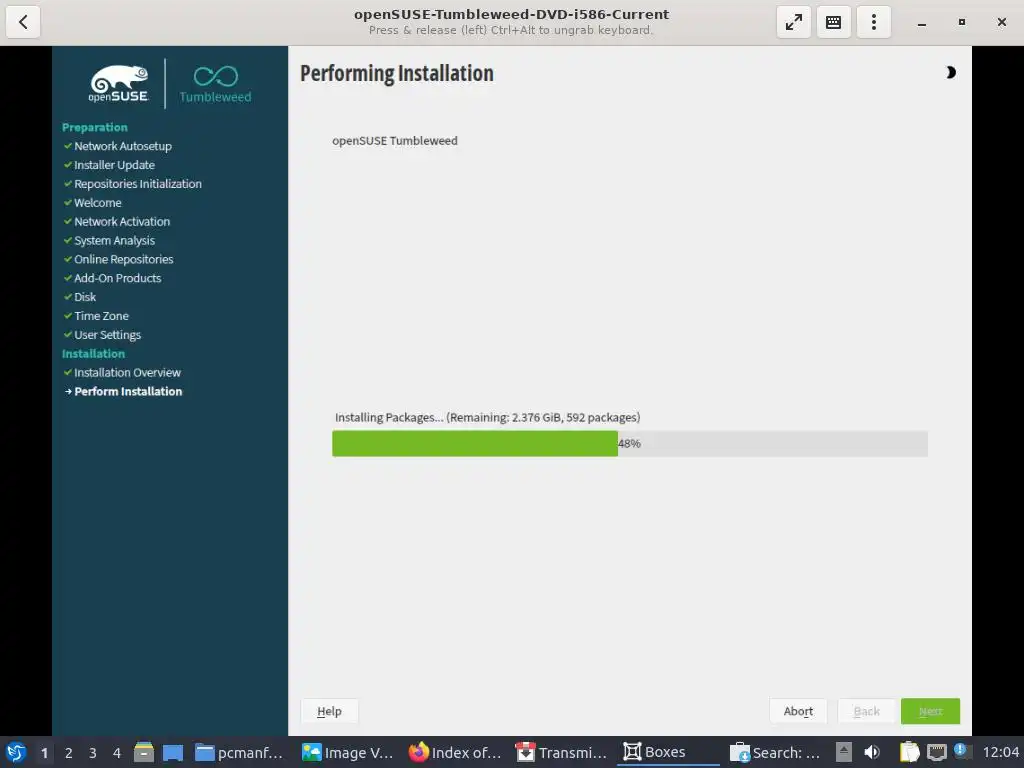
Task: Select Network Activation step
Action: [x=122, y=222]
